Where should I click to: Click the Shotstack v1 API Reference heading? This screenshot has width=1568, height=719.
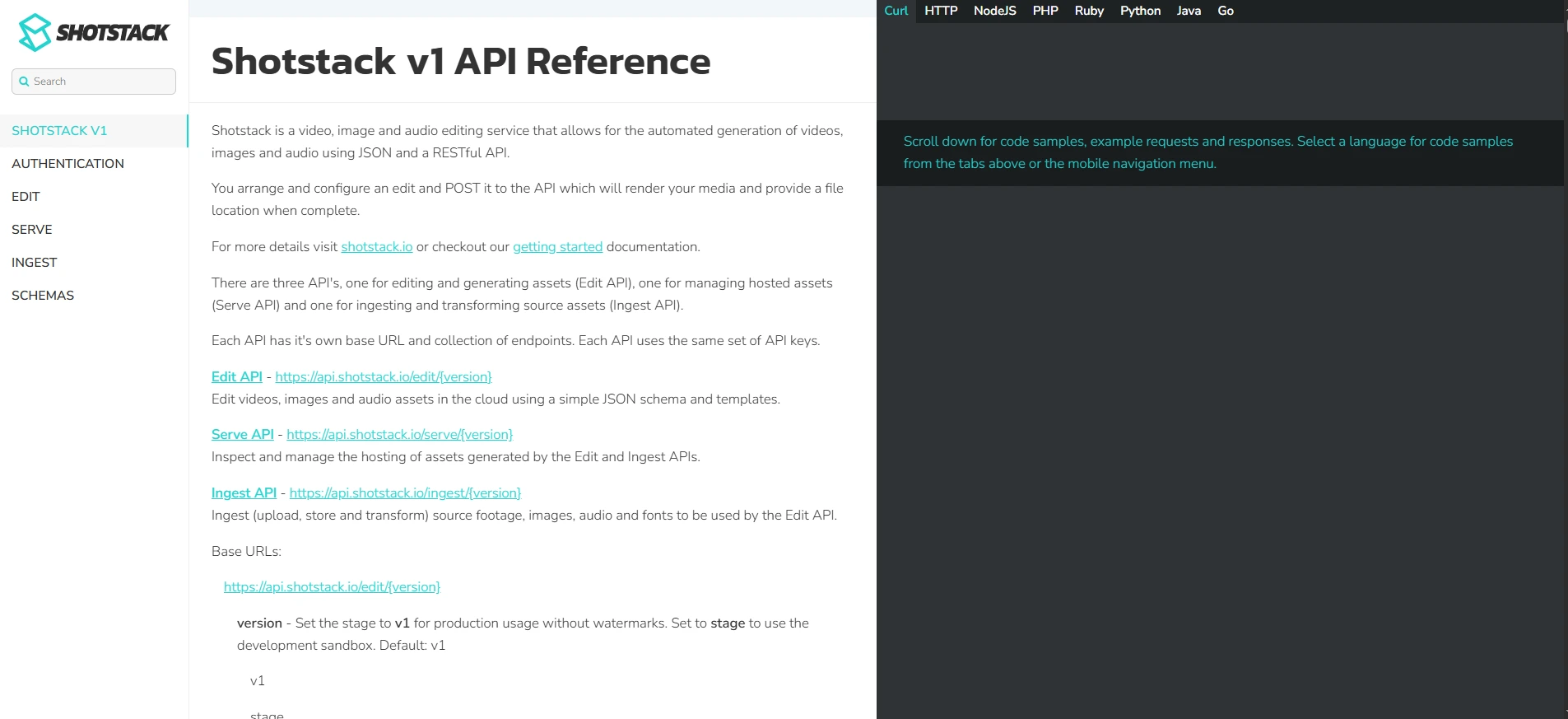click(461, 61)
